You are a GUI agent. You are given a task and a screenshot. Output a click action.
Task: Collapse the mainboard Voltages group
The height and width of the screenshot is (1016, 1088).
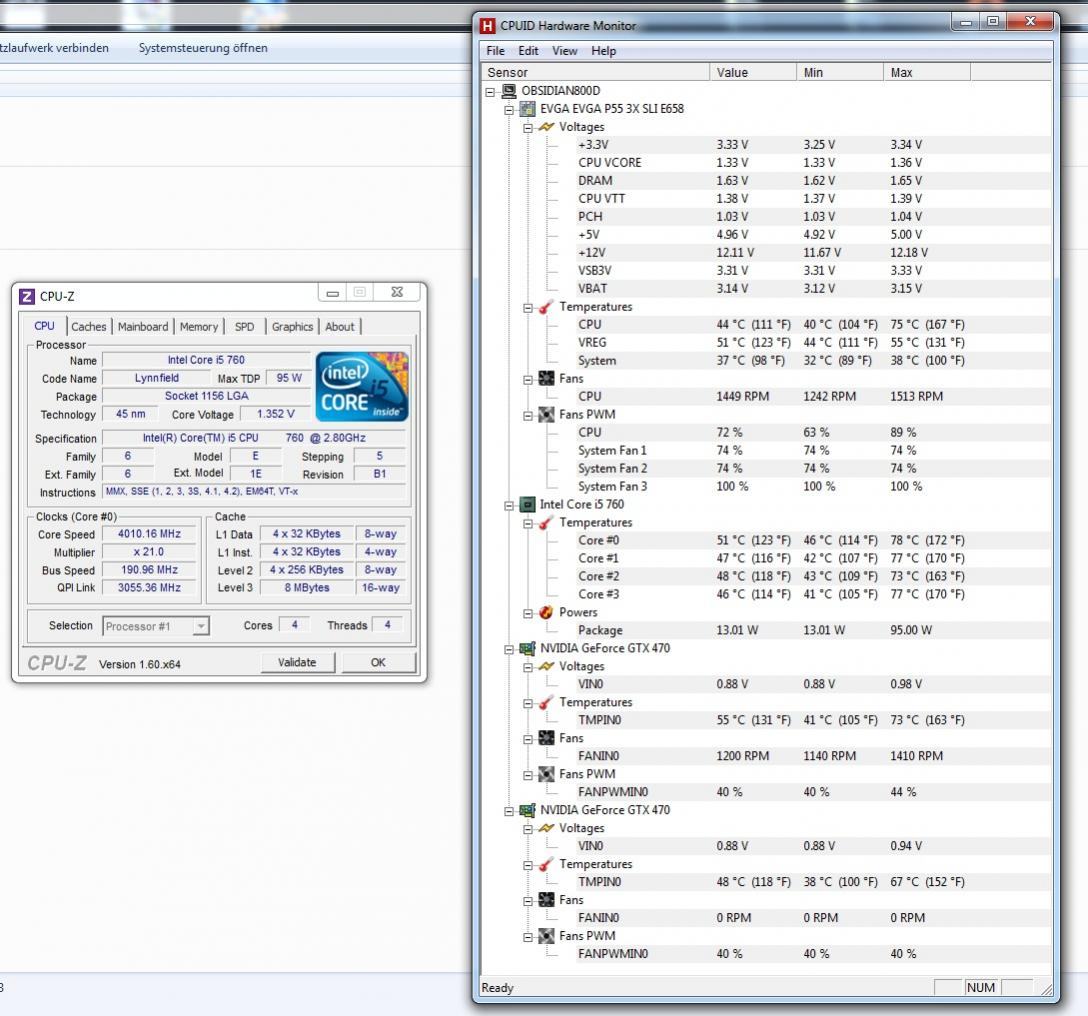click(528, 128)
